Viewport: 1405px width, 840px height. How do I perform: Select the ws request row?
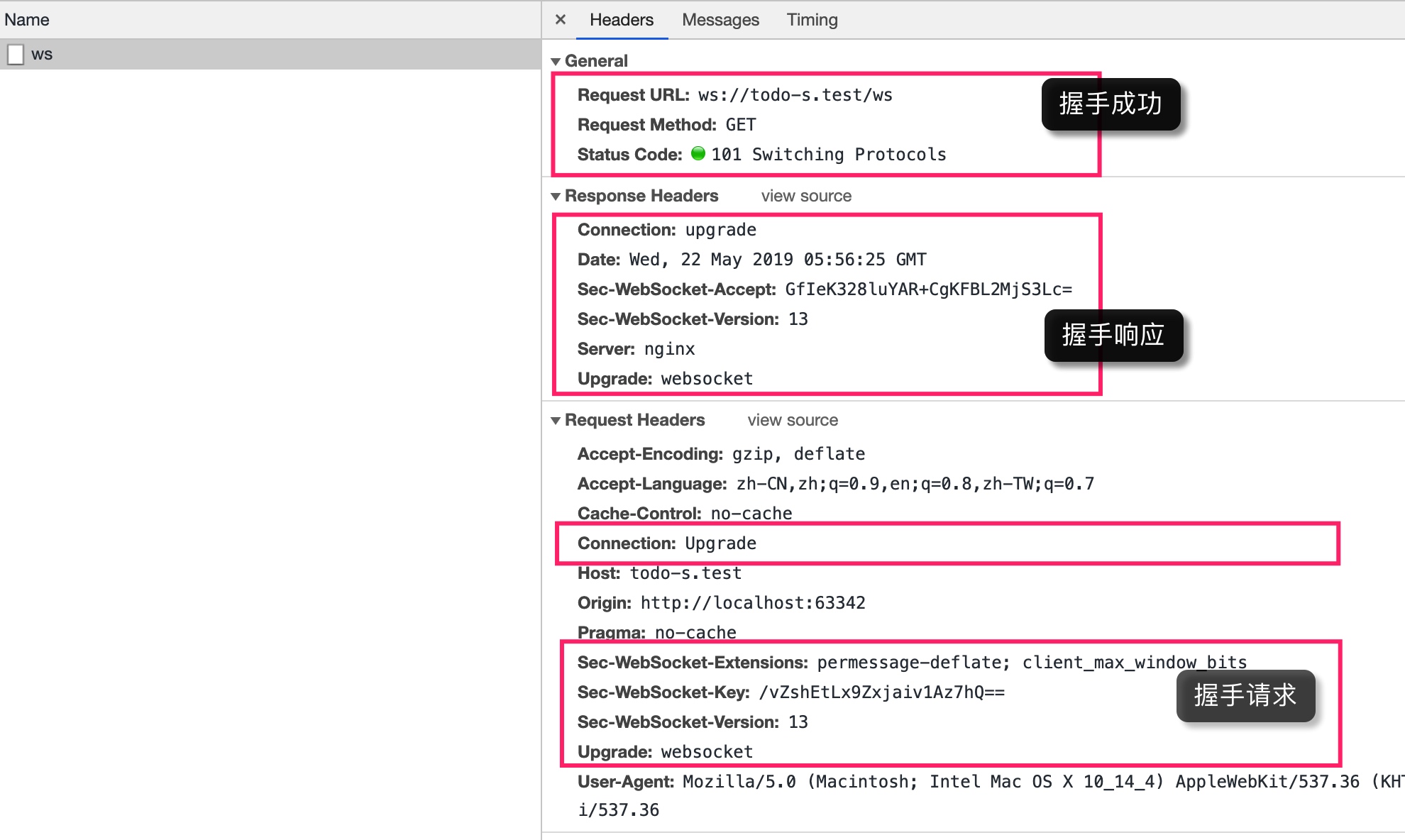(x=270, y=55)
